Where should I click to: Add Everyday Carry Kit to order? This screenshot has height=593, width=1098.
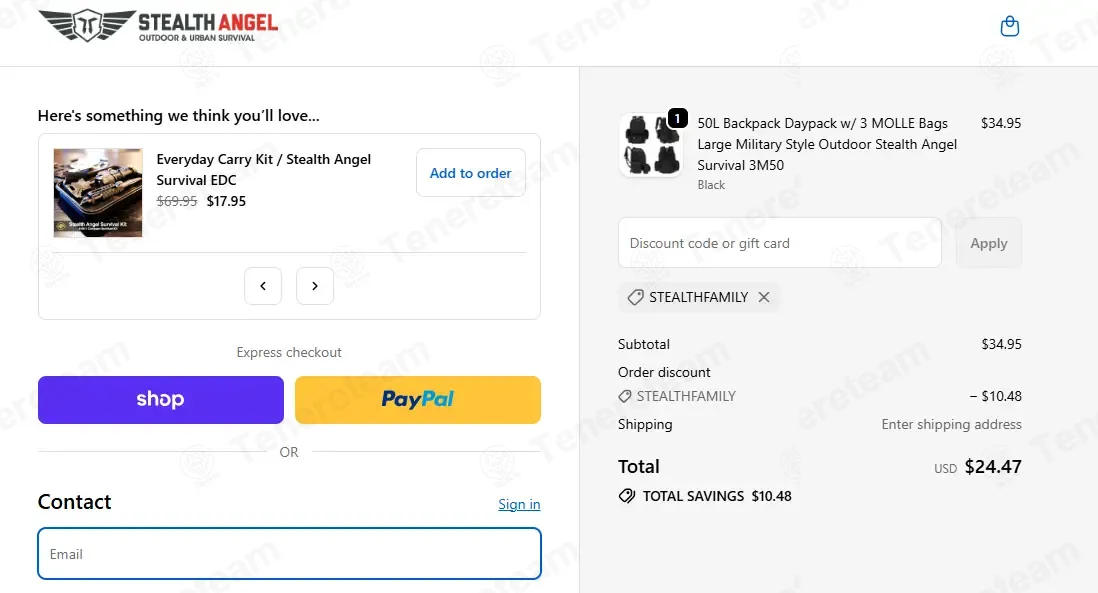point(470,173)
